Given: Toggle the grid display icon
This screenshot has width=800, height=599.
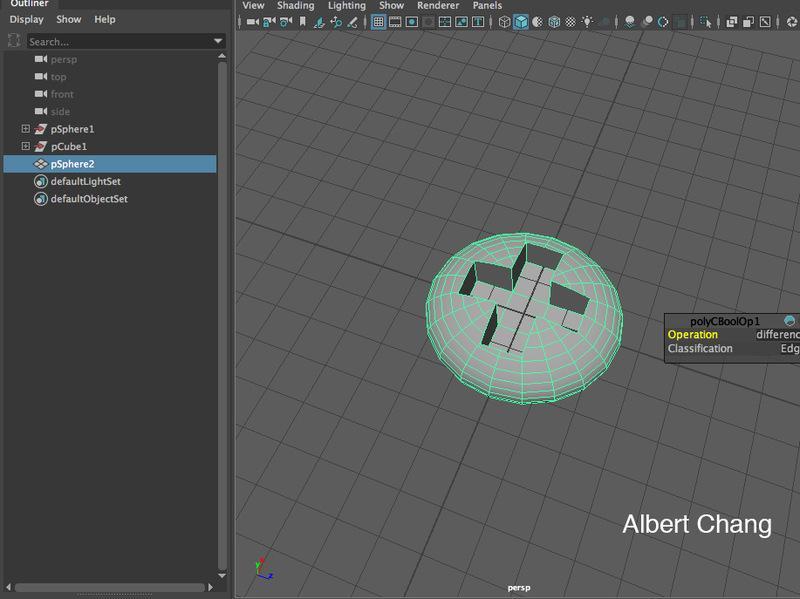Looking at the screenshot, I should pos(378,21).
